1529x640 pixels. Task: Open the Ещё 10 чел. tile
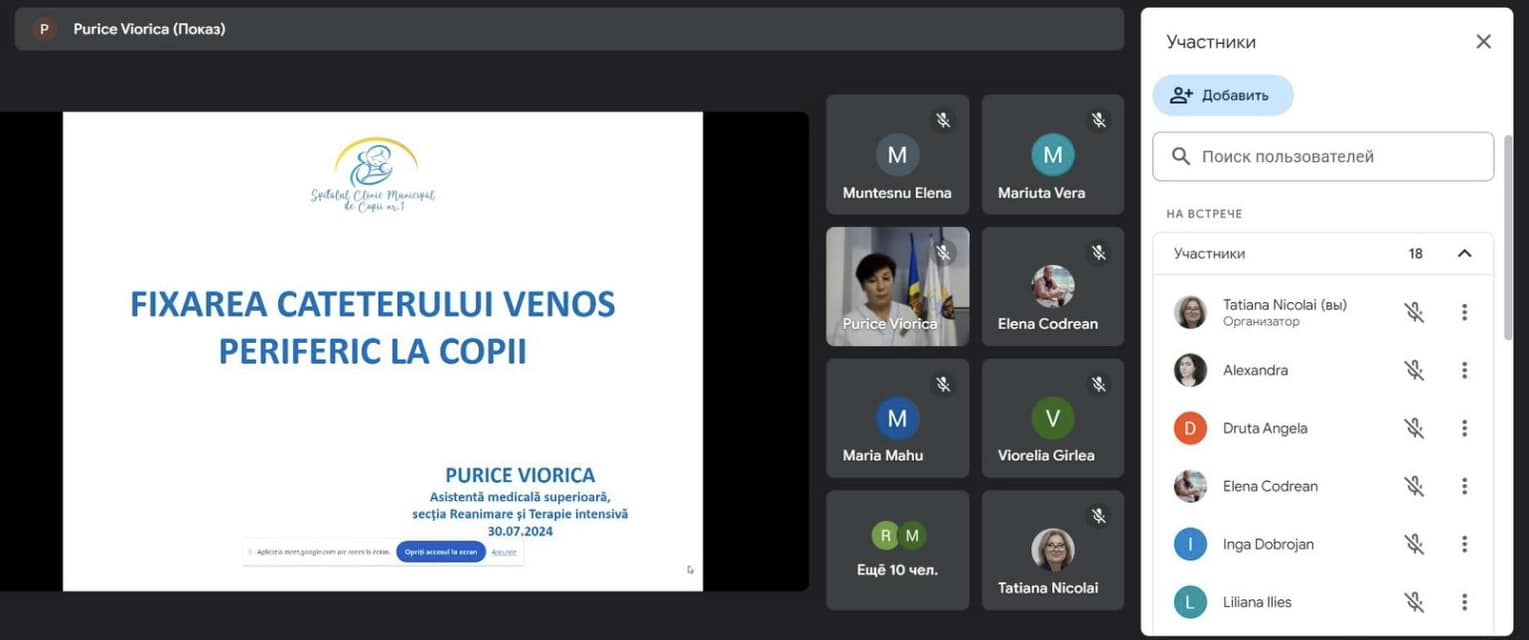click(897, 550)
